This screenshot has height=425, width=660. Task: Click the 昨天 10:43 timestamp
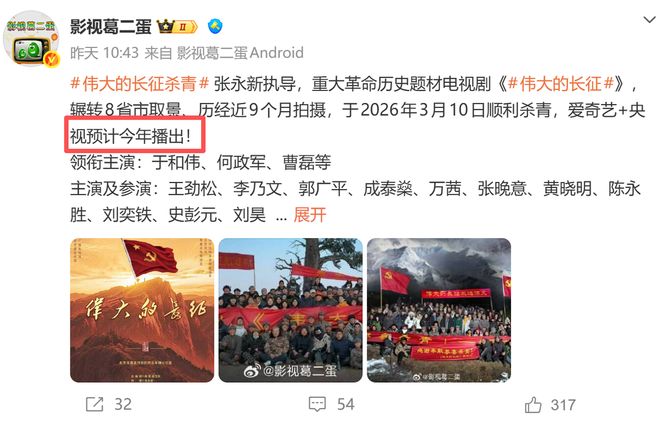point(104,53)
